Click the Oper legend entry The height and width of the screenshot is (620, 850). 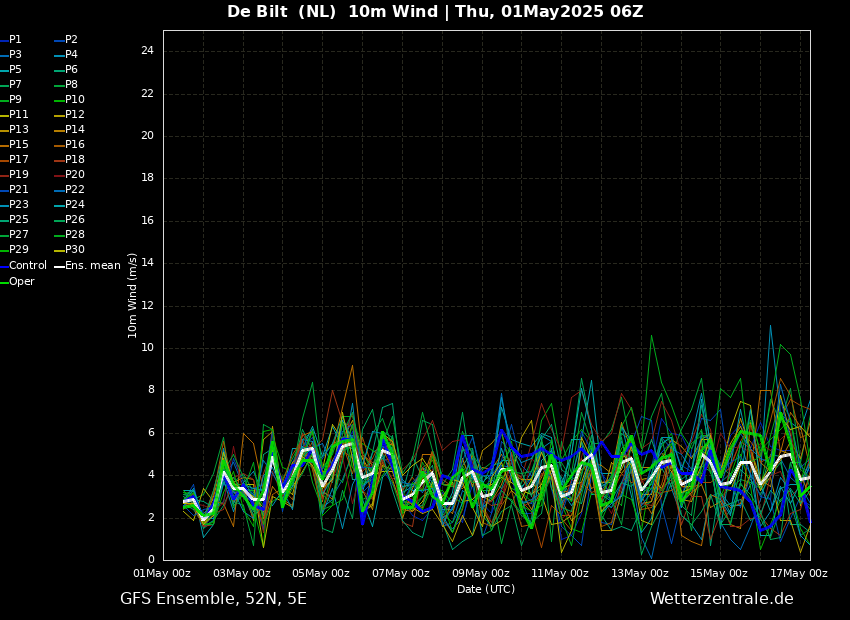pyautogui.click(x=22, y=282)
